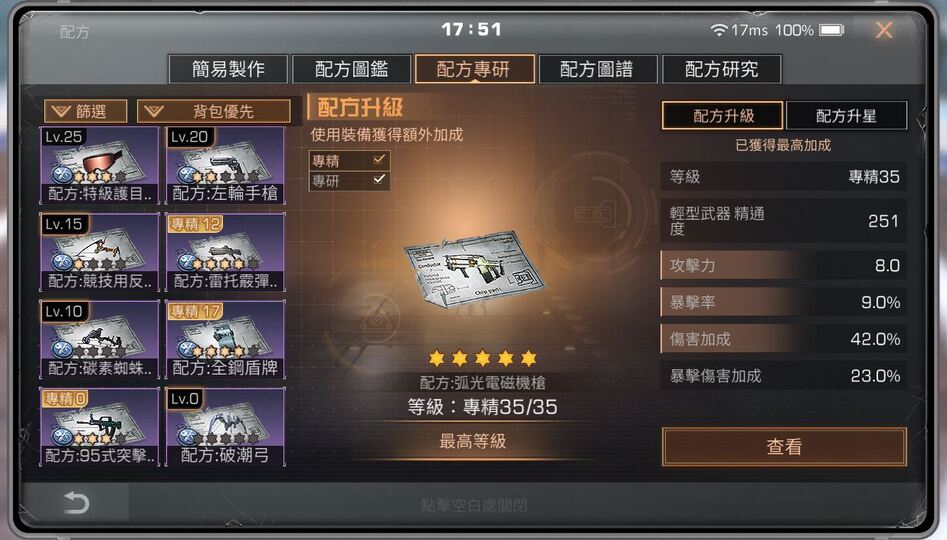Viewport: 947px width, 540px height.
Task: Open the 全鋼盾牌 shield recipe
Action: tap(225, 339)
